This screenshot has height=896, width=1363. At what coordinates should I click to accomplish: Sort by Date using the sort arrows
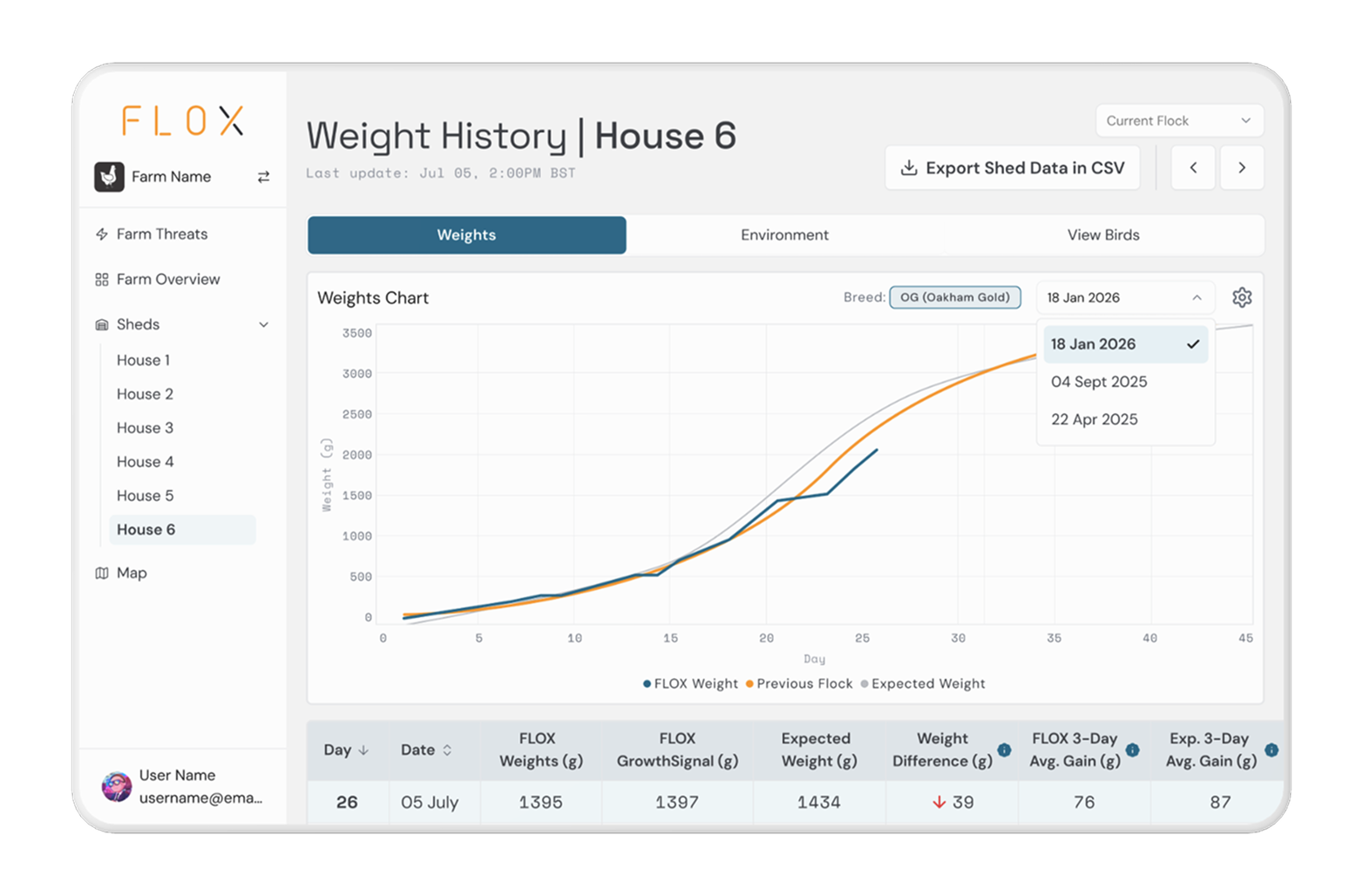447,750
